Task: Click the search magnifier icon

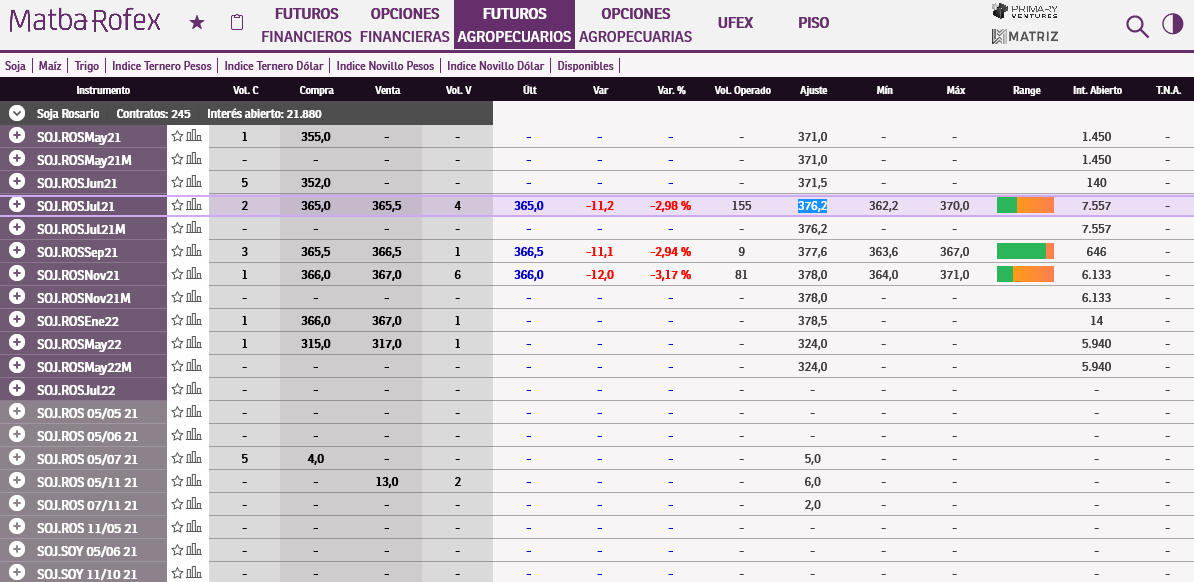Action: pos(1137,26)
